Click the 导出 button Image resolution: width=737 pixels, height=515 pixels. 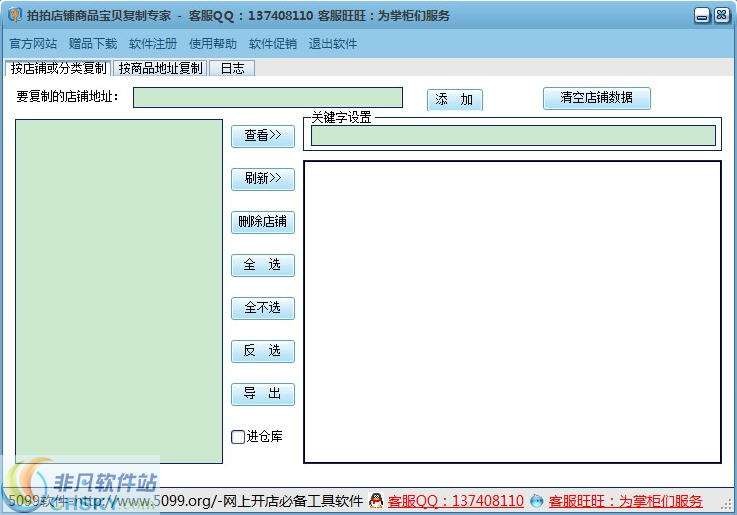pyautogui.click(x=263, y=394)
